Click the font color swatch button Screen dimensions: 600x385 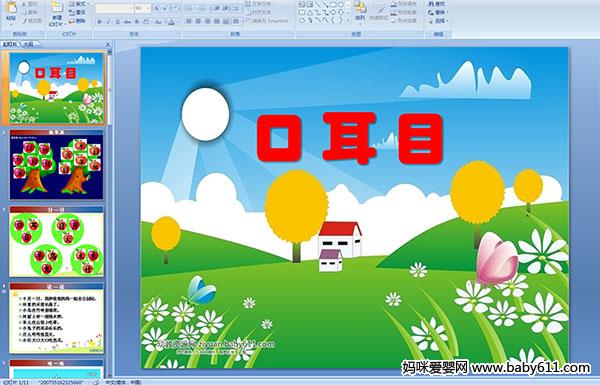171,22
